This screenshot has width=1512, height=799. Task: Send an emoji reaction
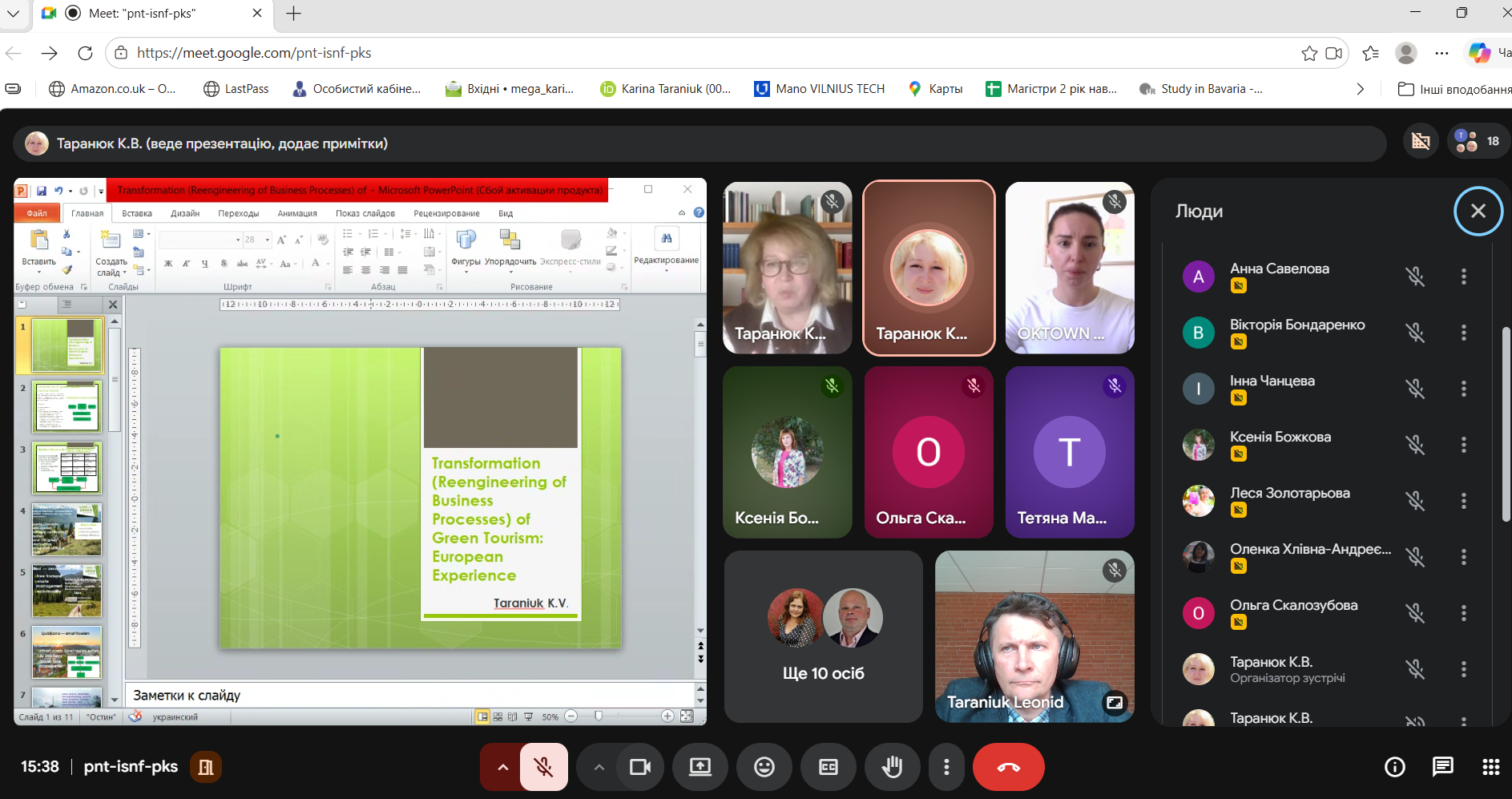coord(764,767)
